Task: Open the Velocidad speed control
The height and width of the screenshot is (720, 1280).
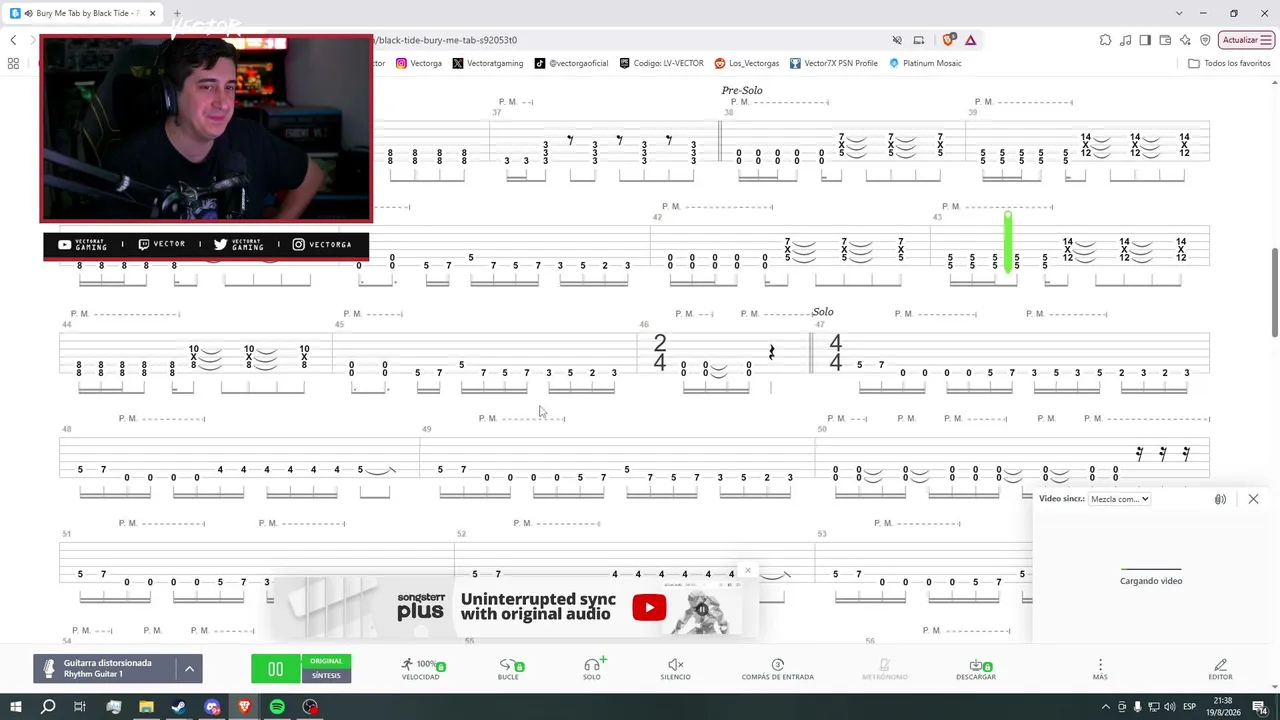Action: click(x=421, y=669)
